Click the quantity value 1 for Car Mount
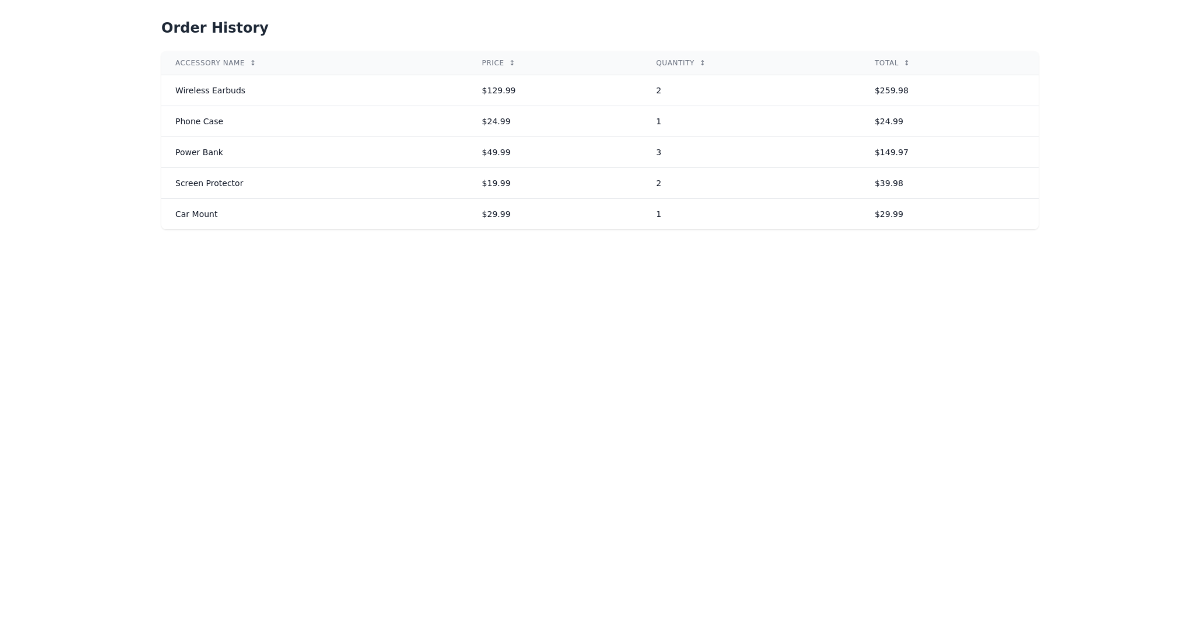 (x=657, y=214)
